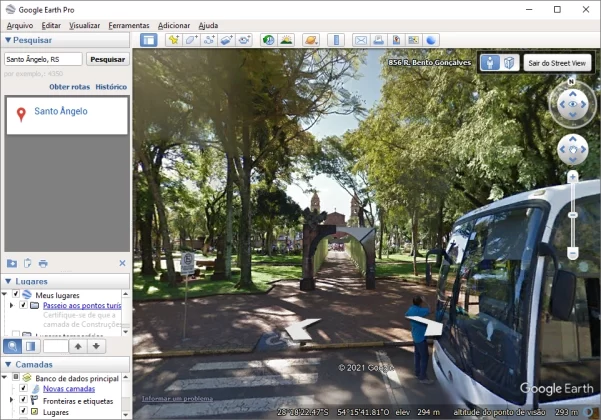Click the zoom slider handle
The image size is (601, 420).
click(x=573, y=215)
